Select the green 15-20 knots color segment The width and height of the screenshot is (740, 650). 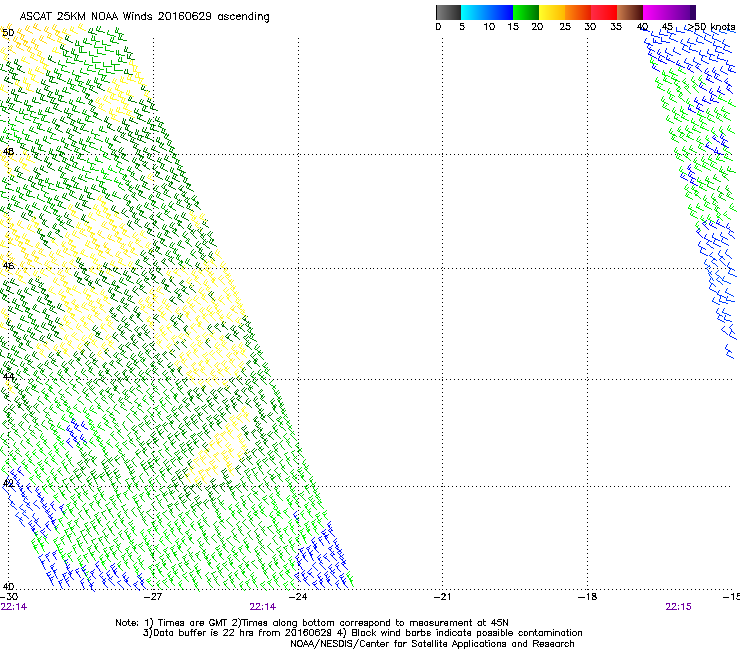pos(526,12)
